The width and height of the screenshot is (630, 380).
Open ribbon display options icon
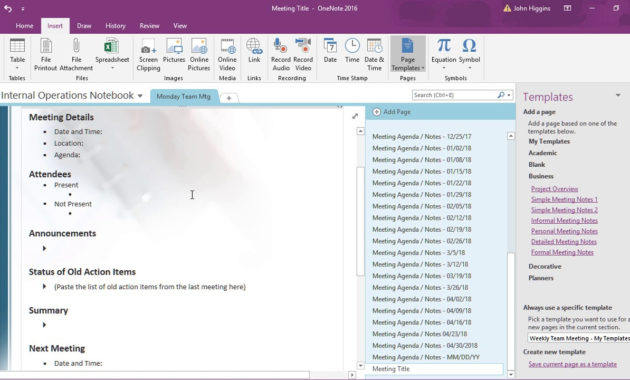point(567,8)
